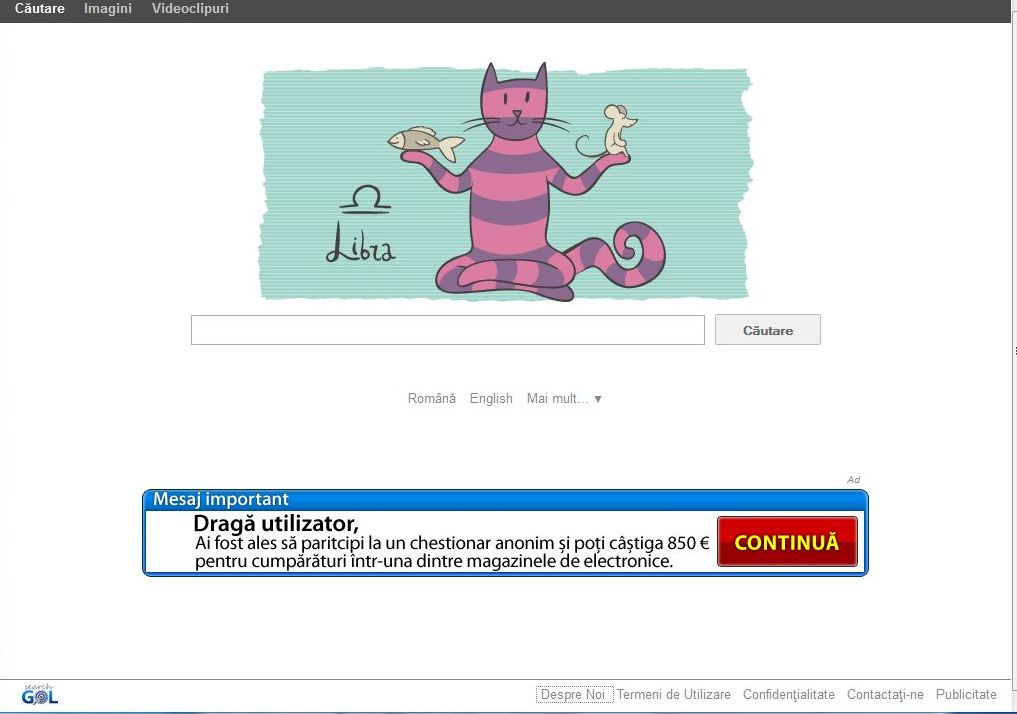Click the vertical scrollbar on the right

[1012, 350]
